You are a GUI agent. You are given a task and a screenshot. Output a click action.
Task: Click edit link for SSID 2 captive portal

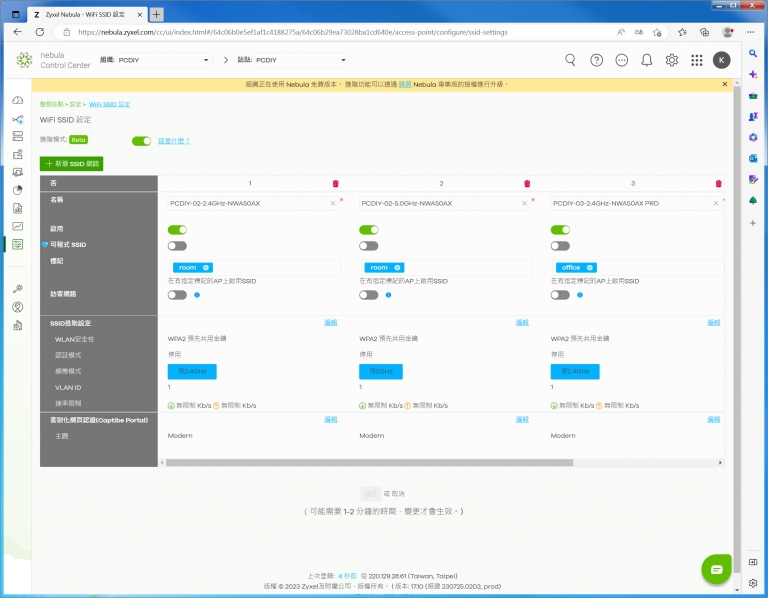click(x=522, y=419)
